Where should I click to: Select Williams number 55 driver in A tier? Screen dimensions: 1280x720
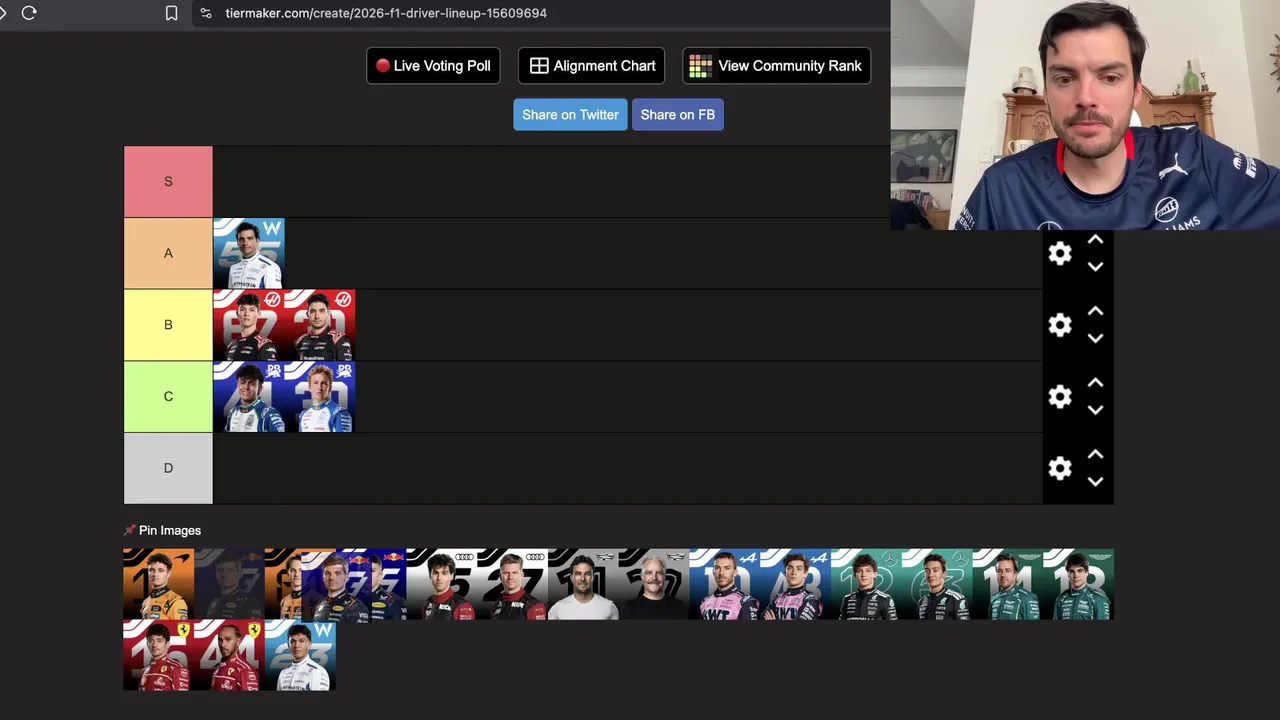pos(249,254)
